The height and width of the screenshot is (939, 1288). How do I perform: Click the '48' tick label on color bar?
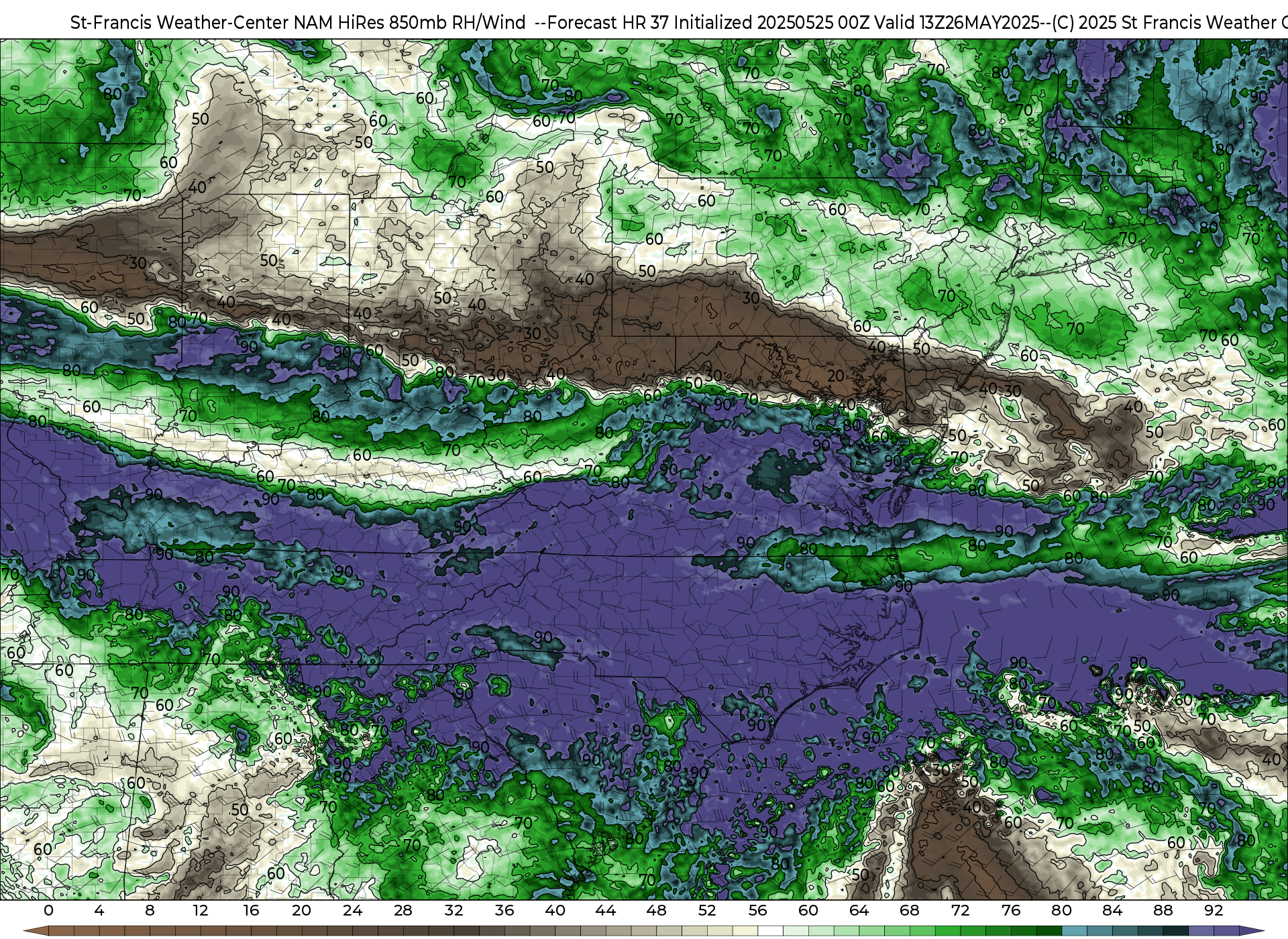656,911
